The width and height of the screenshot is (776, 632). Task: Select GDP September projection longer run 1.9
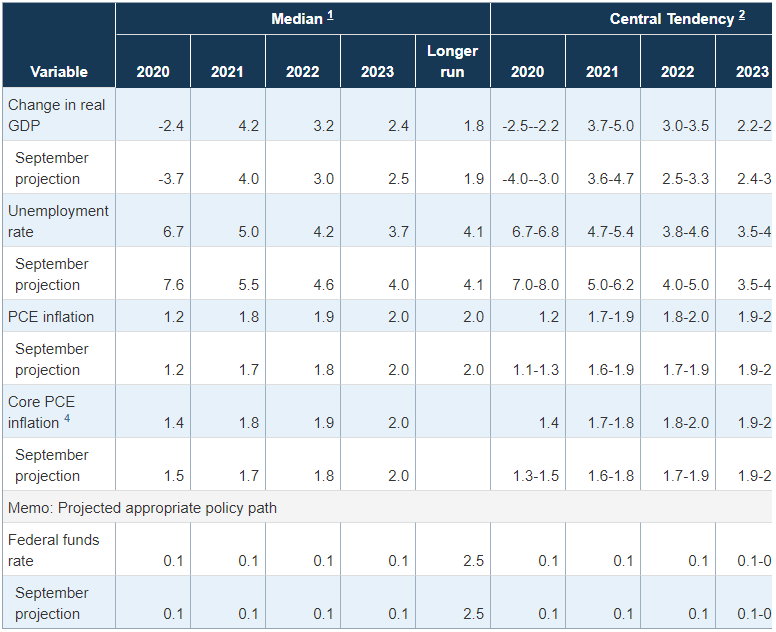pyautogui.click(x=474, y=179)
